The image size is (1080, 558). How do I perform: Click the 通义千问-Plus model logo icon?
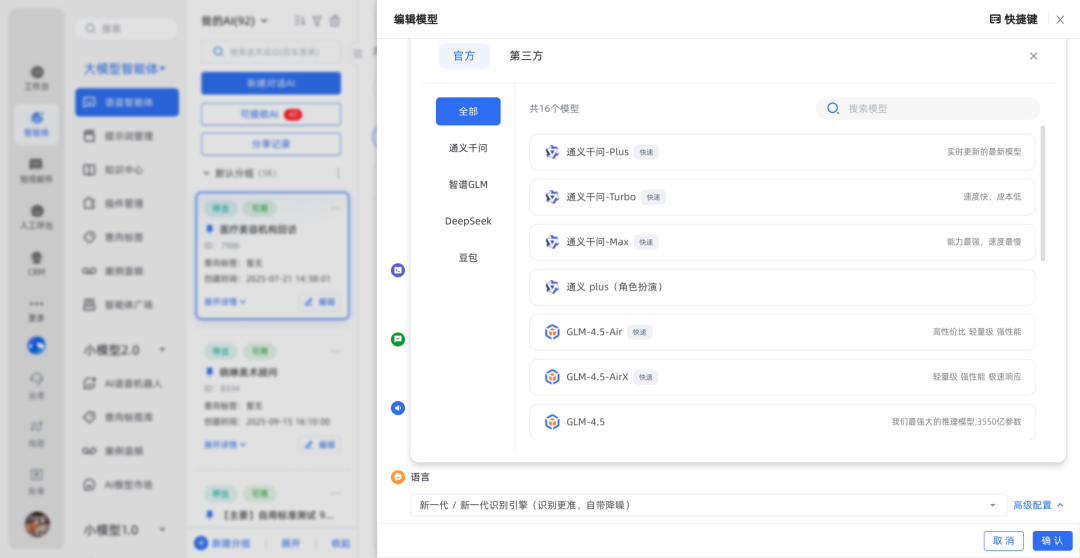pos(552,152)
